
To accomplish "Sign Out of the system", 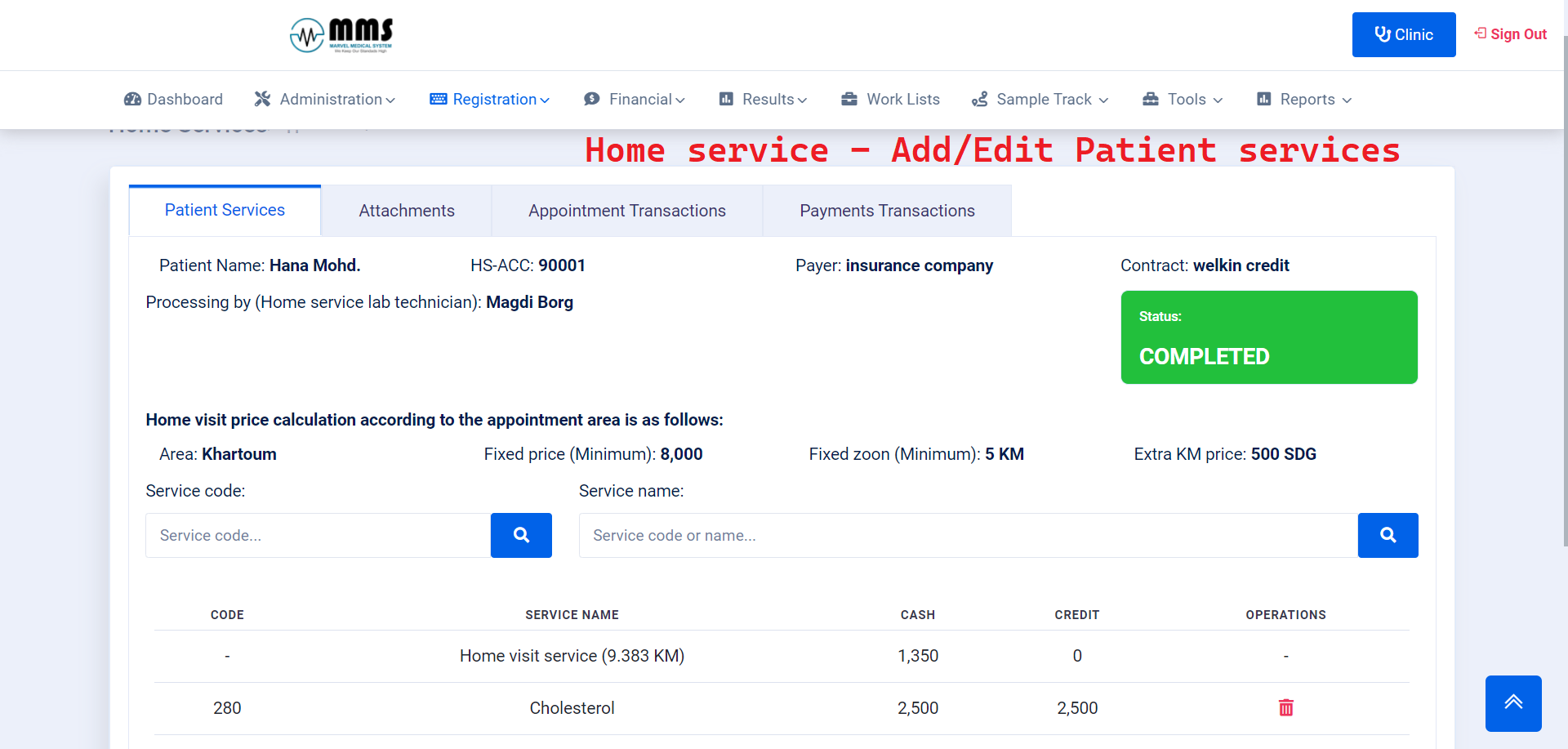I will tap(1510, 33).
